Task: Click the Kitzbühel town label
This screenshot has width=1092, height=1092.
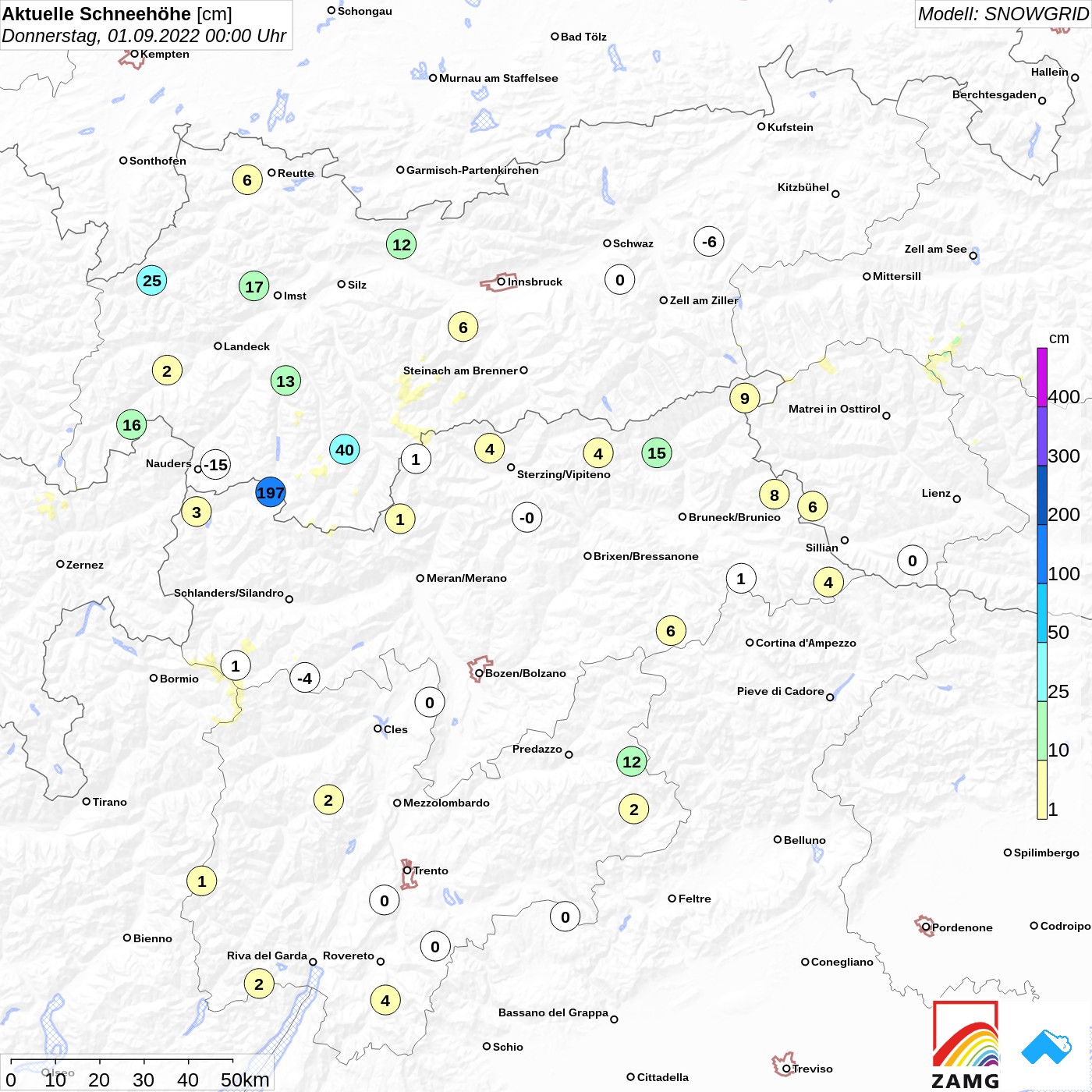Action: click(803, 187)
